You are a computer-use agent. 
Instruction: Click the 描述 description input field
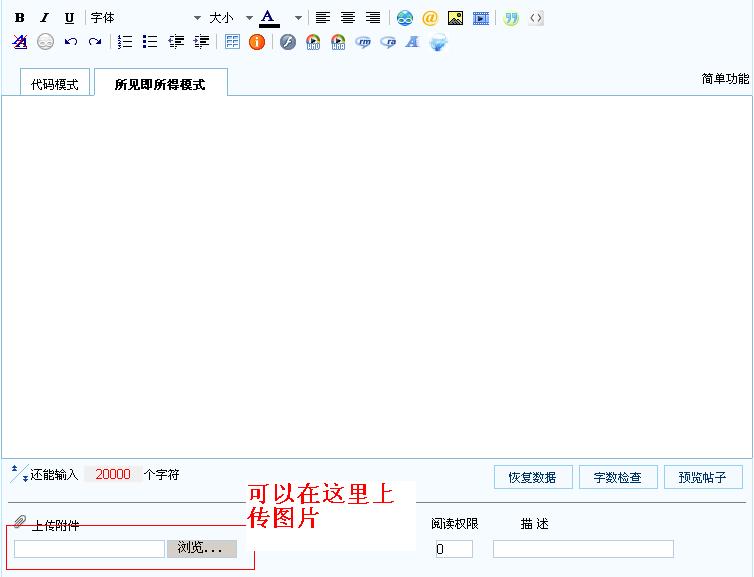(x=583, y=549)
